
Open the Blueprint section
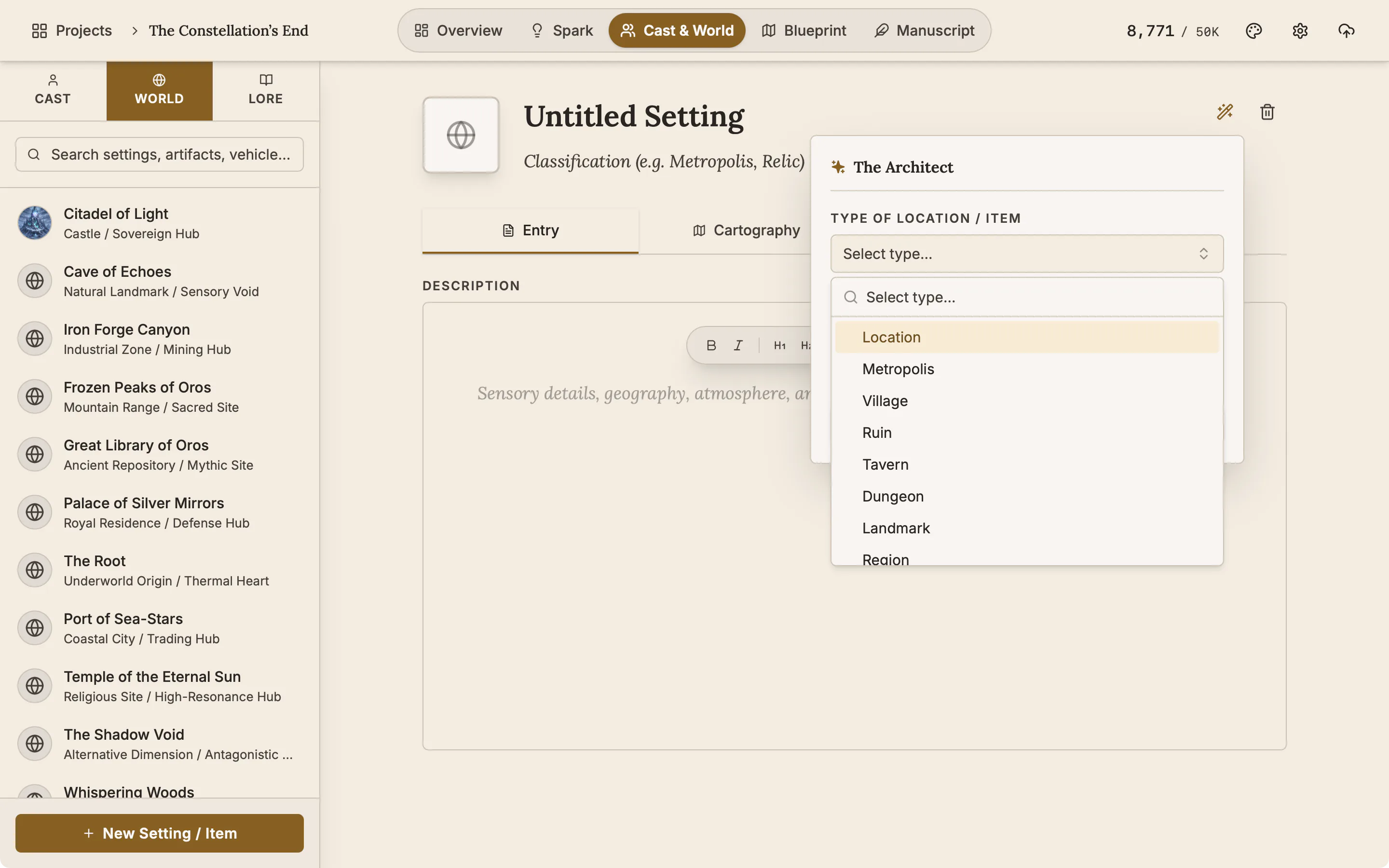803,30
